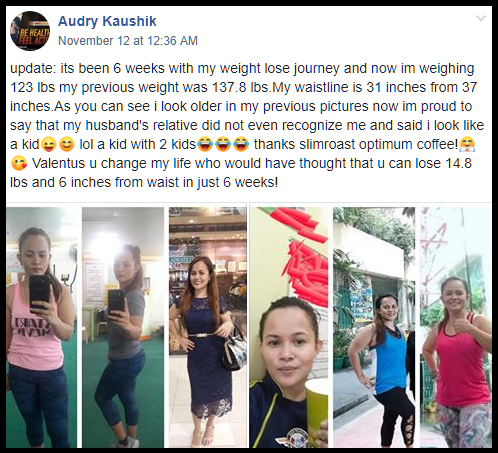Click the middle laughing-tears emoji
This screenshot has width=498, height=453.
(x=223, y=145)
